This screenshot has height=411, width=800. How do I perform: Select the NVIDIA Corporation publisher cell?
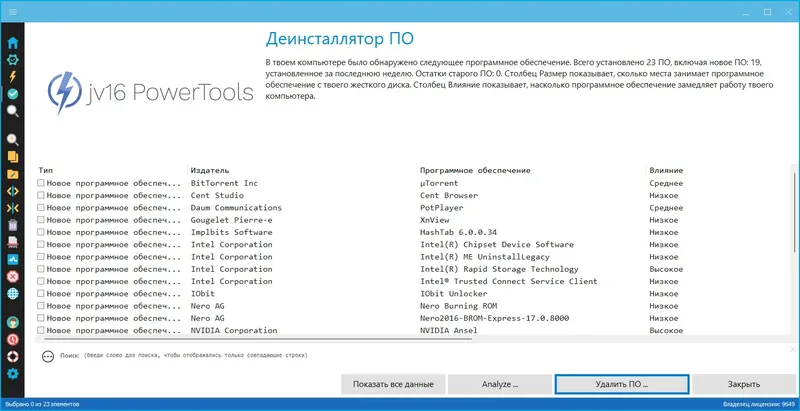[x=234, y=330]
